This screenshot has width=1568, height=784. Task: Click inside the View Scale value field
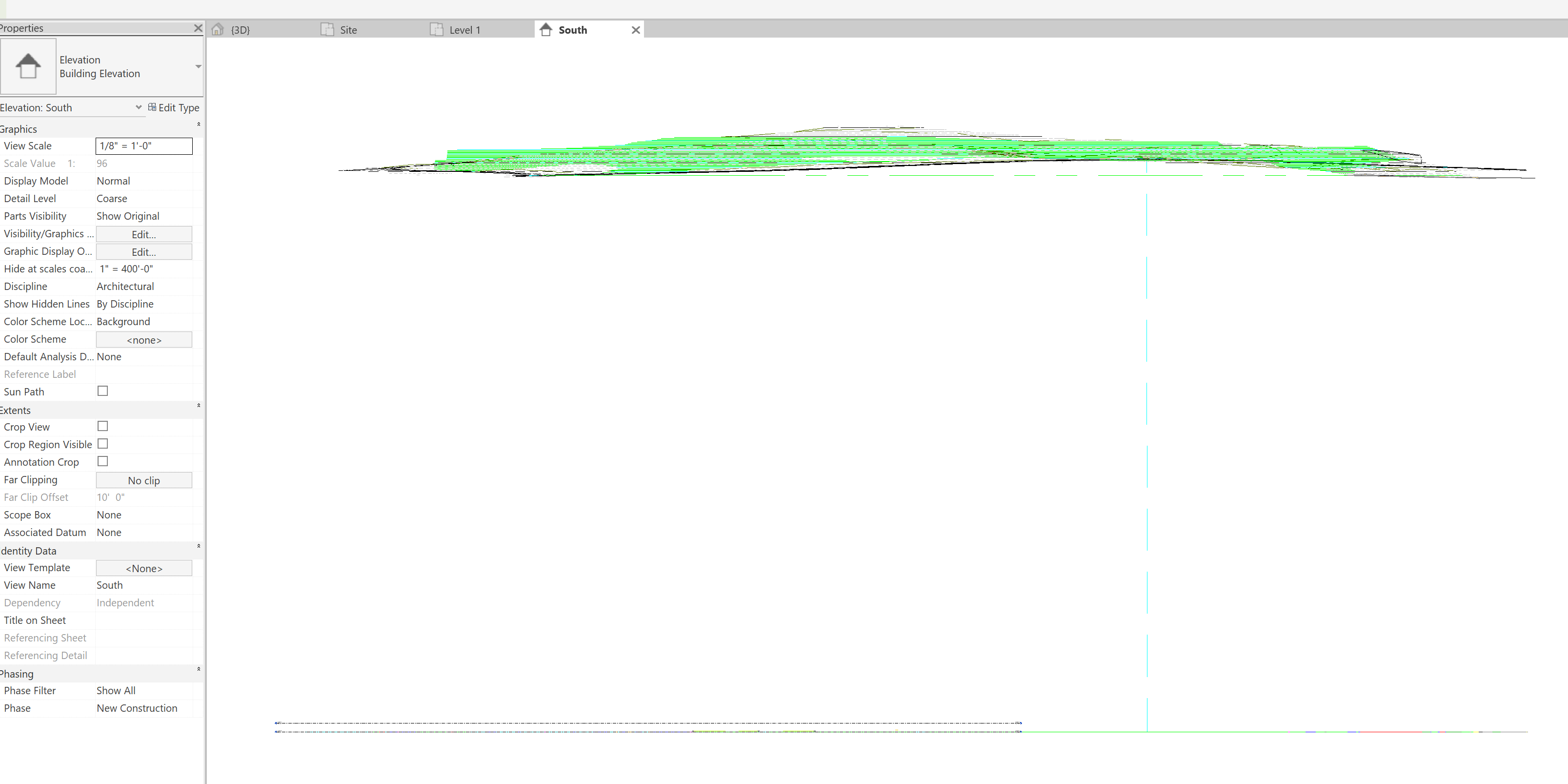click(143, 145)
